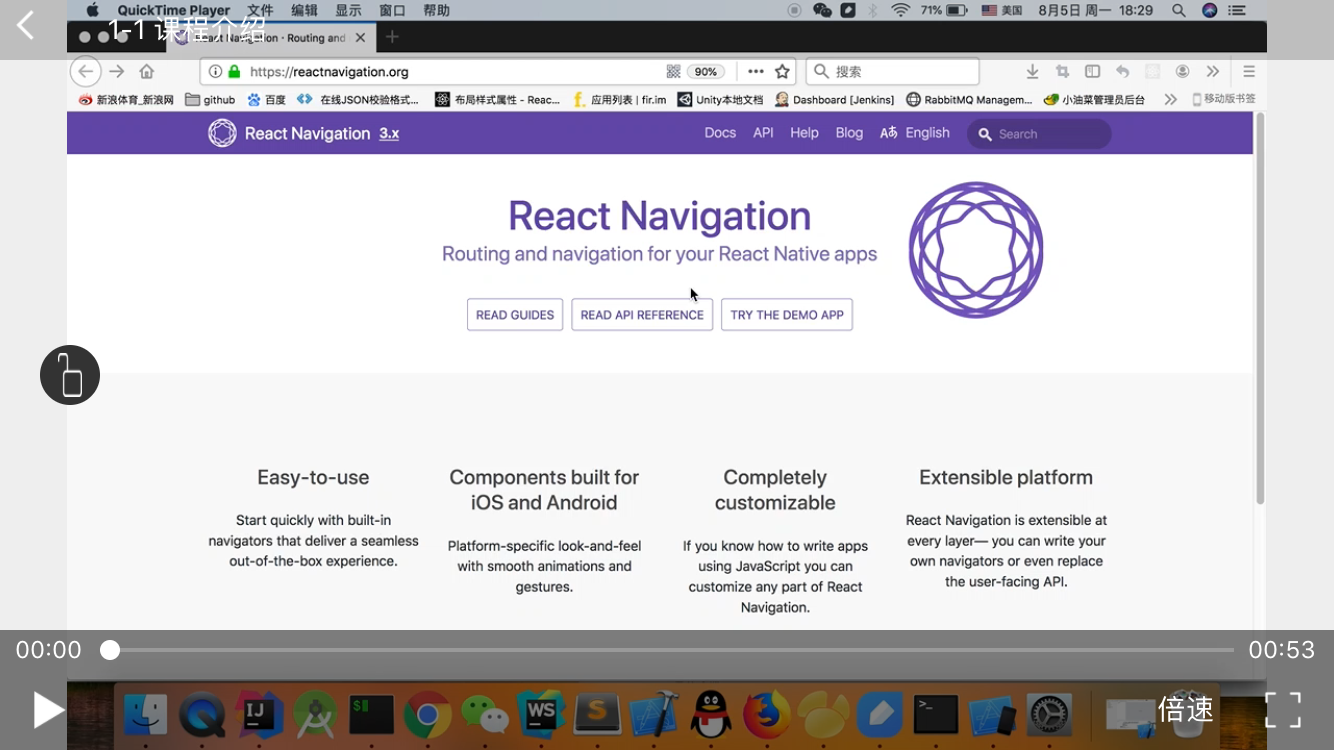Screen dimensions: 1334x750
Task: Click Firefox forward arrow button
Action: tap(117, 72)
